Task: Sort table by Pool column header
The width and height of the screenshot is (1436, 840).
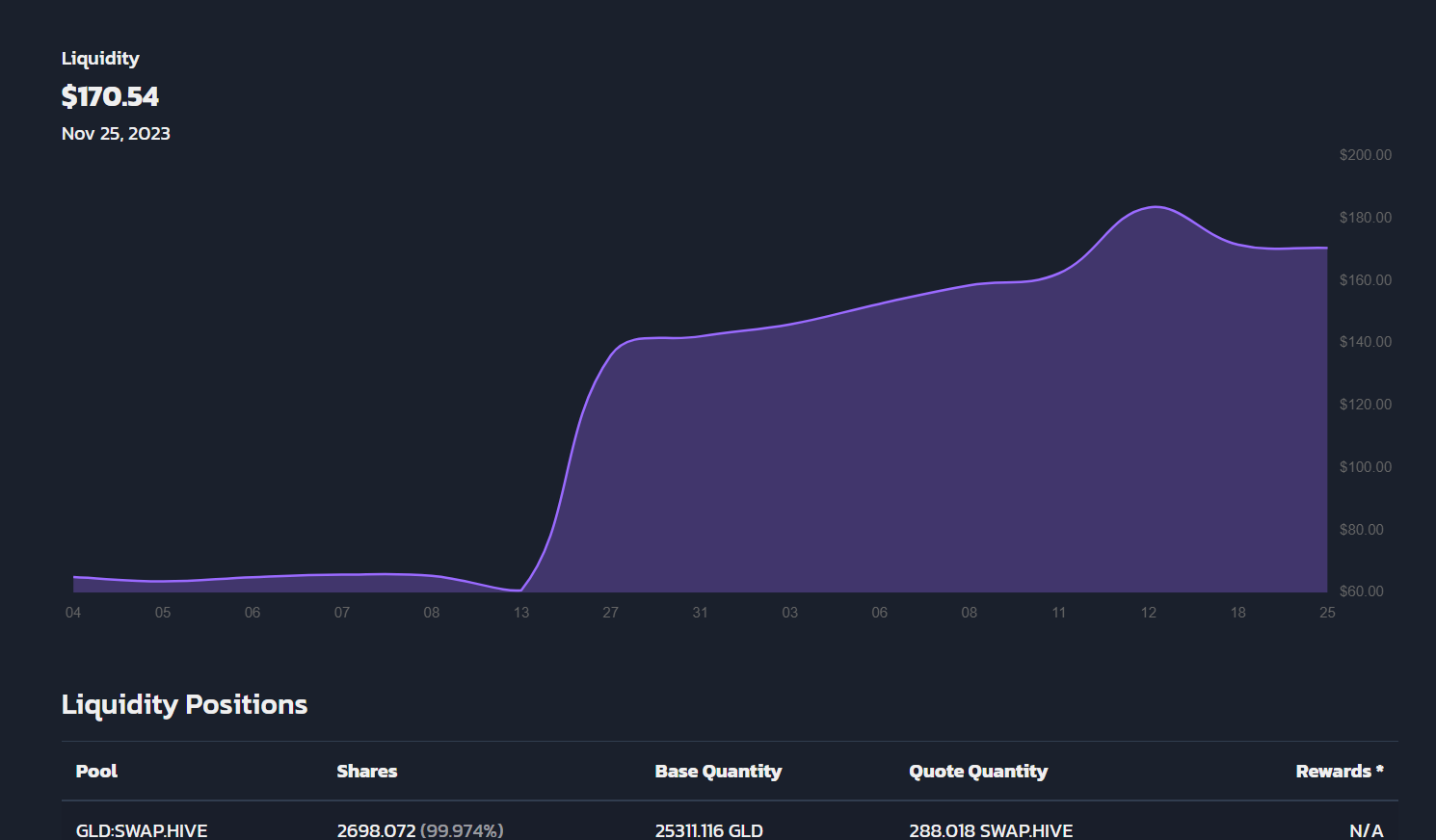Action: click(x=96, y=771)
